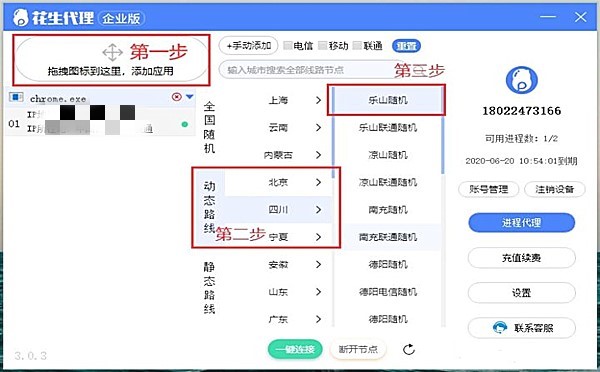Select node 南充随机
Image resolution: width=600 pixels, height=372 pixels.
pyautogui.click(x=388, y=210)
